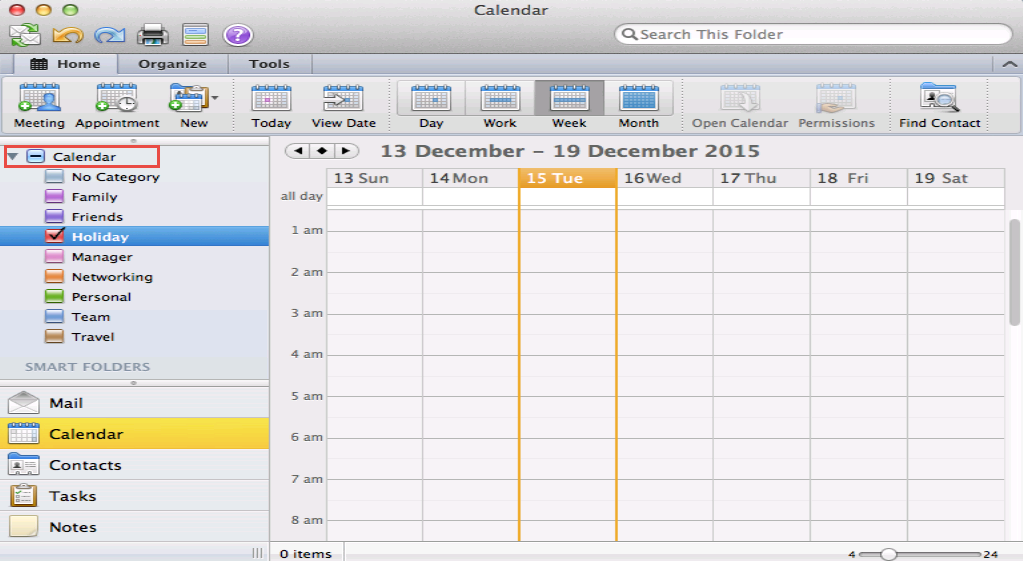Open the My Day icon

tap(195, 35)
